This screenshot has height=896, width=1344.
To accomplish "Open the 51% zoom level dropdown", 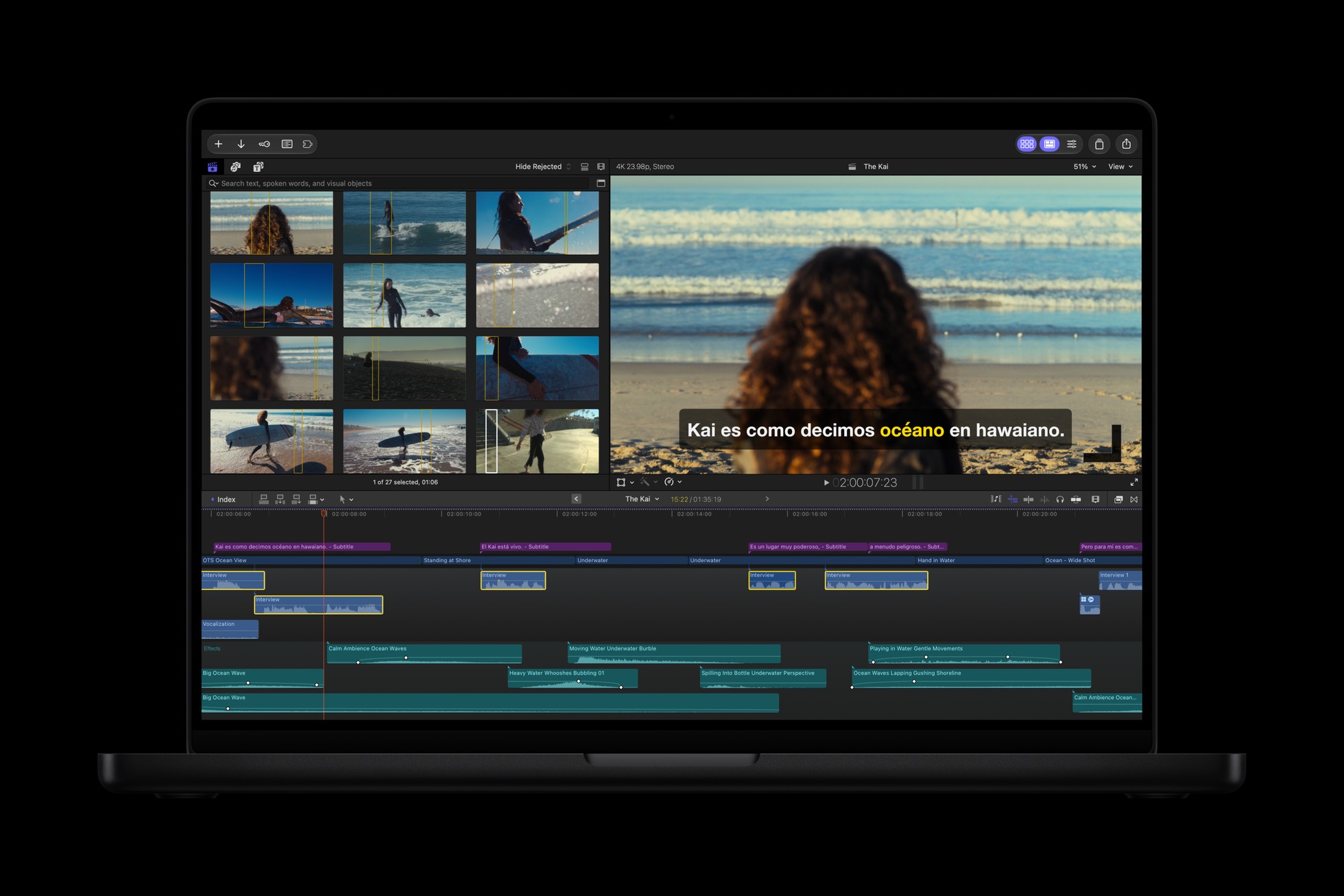I will click(1085, 167).
